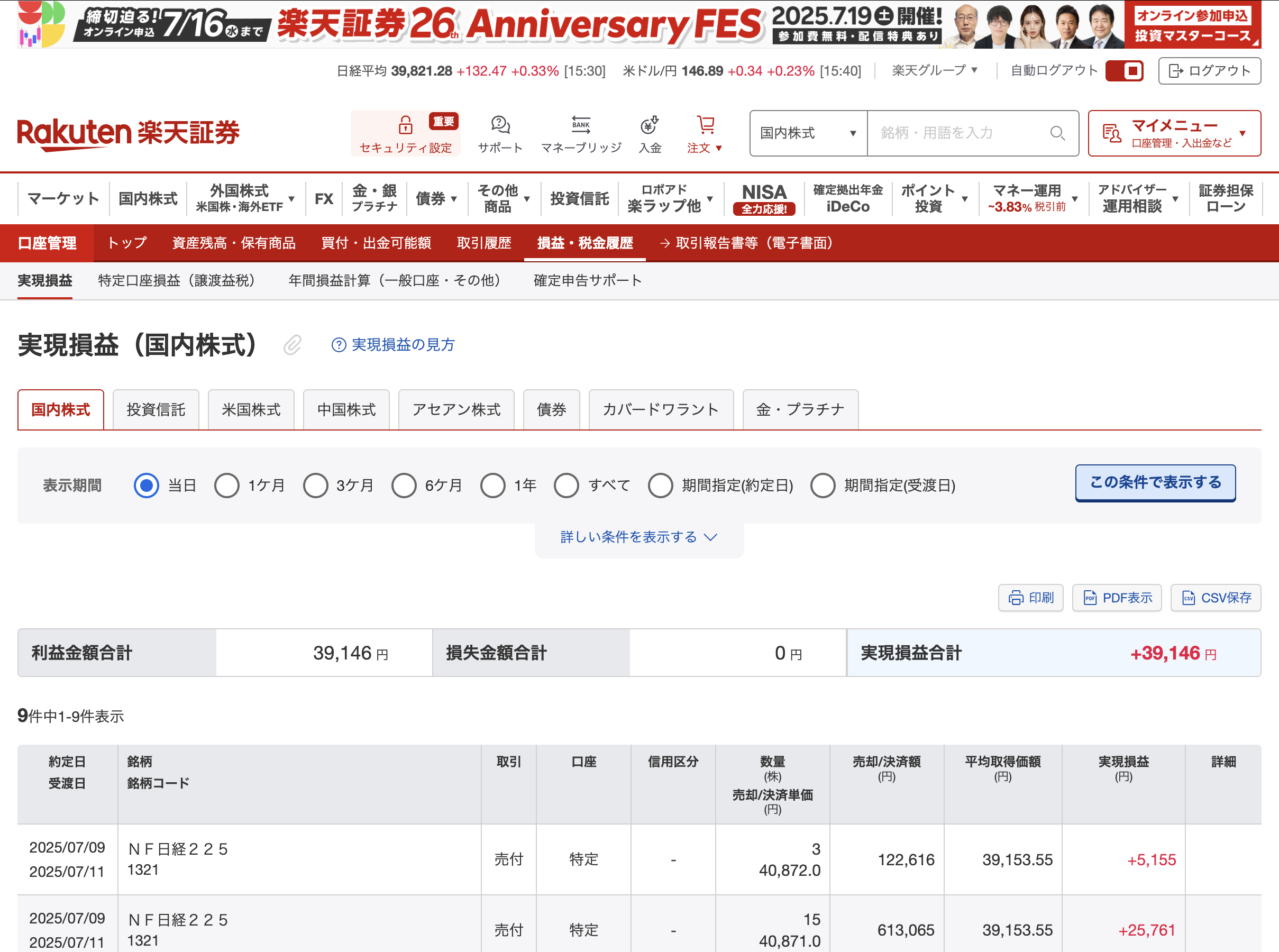This screenshot has height=952, width=1279.
Task: Expand the マイメニュー dropdown
Action: (1174, 133)
